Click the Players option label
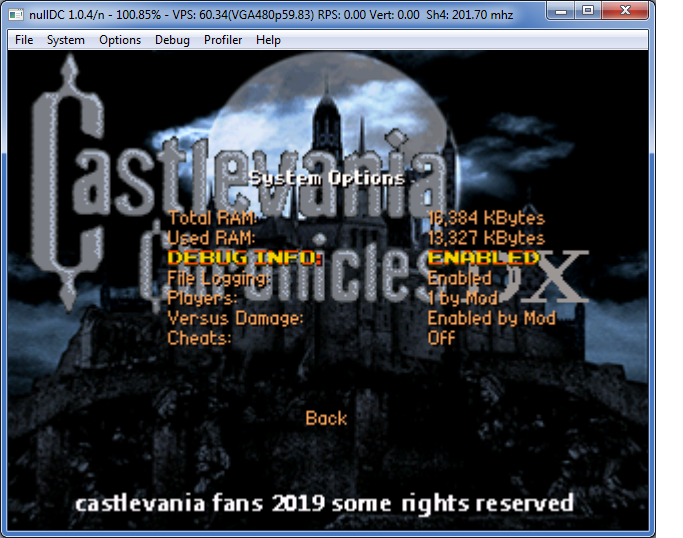This screenshot has height=538, width=683. 203,298
